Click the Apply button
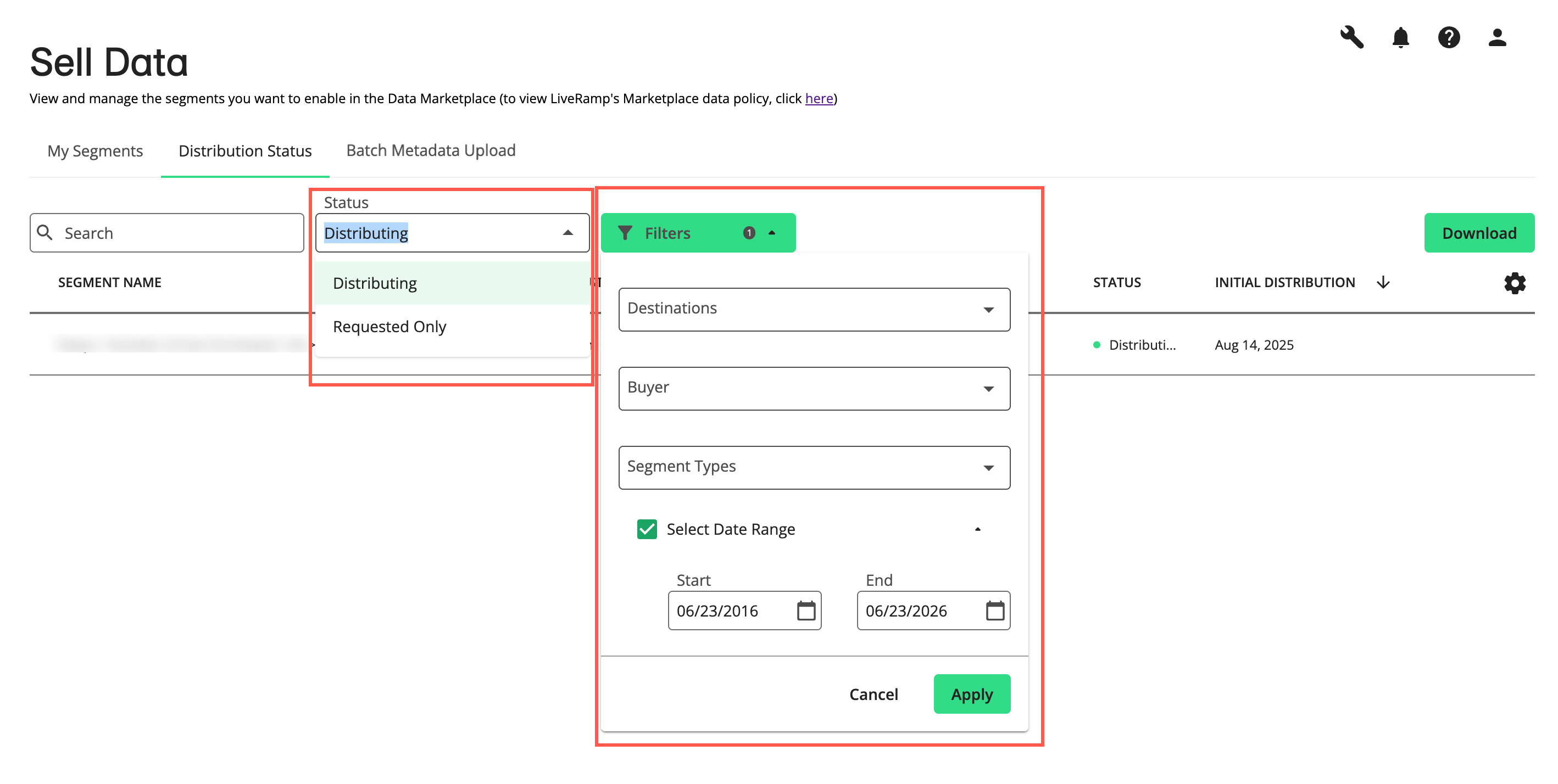This screenshot has height=784, width=1558. pos(971,694)
